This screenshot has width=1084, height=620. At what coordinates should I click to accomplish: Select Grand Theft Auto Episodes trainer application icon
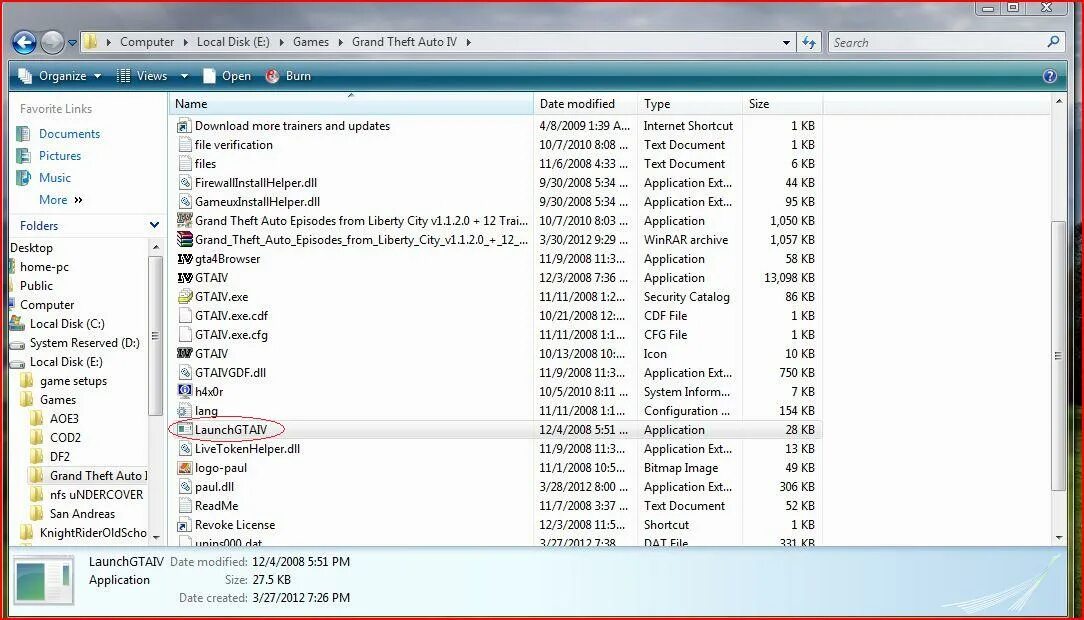point(184,221)
